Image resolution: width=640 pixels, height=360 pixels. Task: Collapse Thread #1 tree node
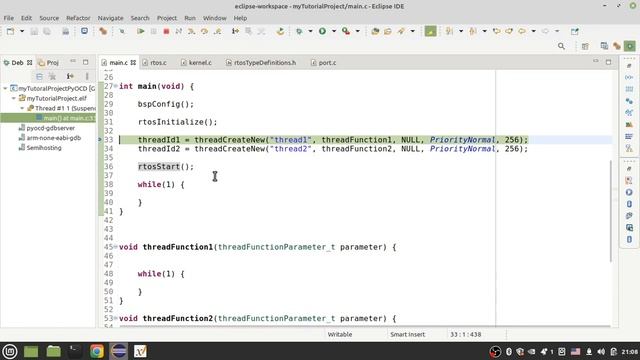click(22, 108)
